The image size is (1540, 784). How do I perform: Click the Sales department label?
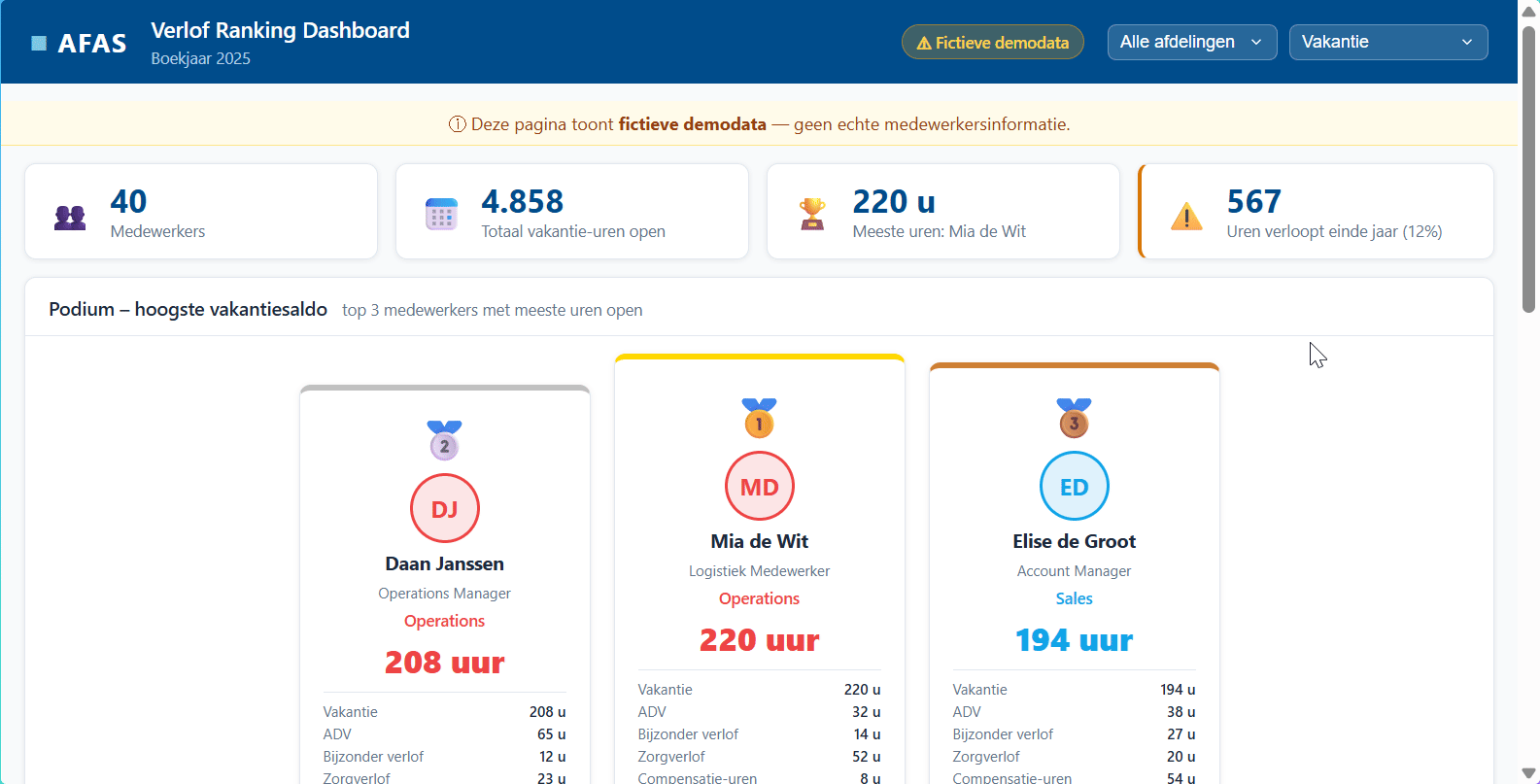[x=1075, y=598]
